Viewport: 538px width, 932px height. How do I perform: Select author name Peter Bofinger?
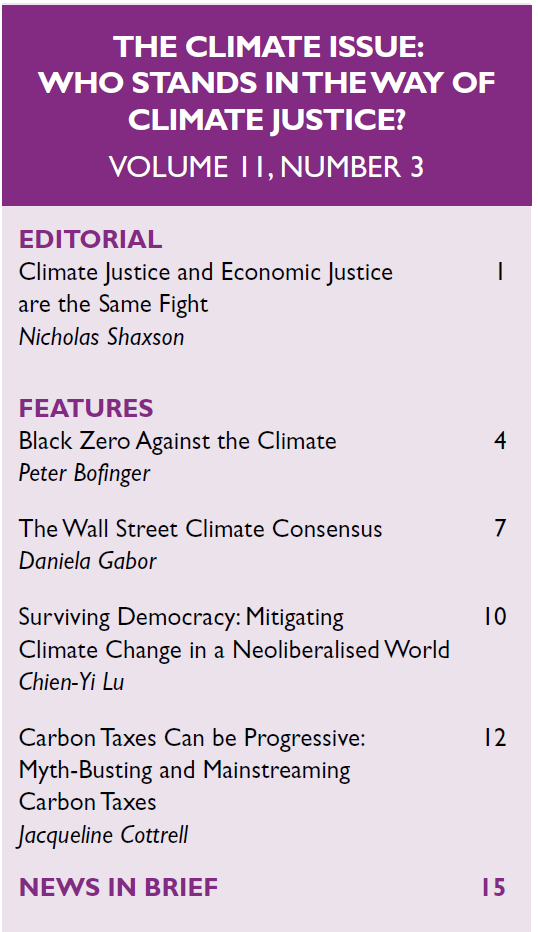84,474
